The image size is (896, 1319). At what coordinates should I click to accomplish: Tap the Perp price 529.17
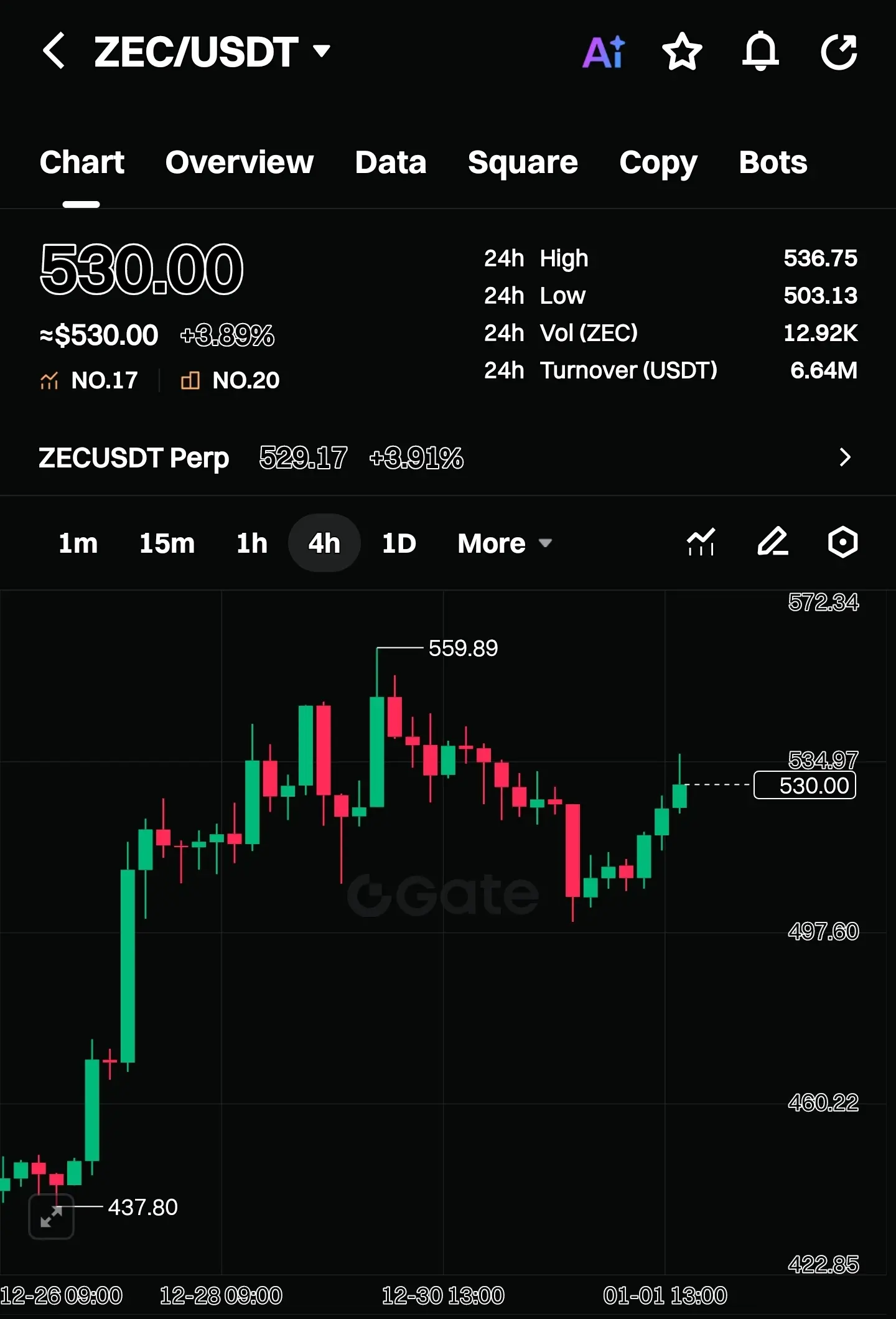[x=303, y=458]
